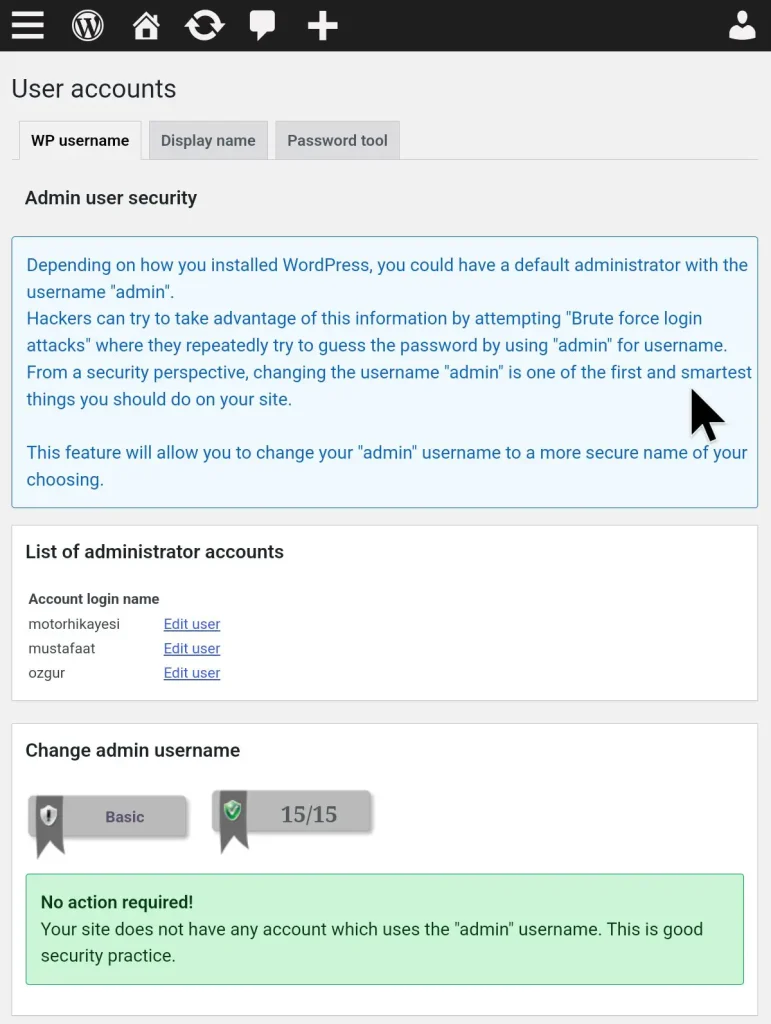The image size is (771, 1024).
Task: Click the 15/15 security score badge
Action: 308,814
